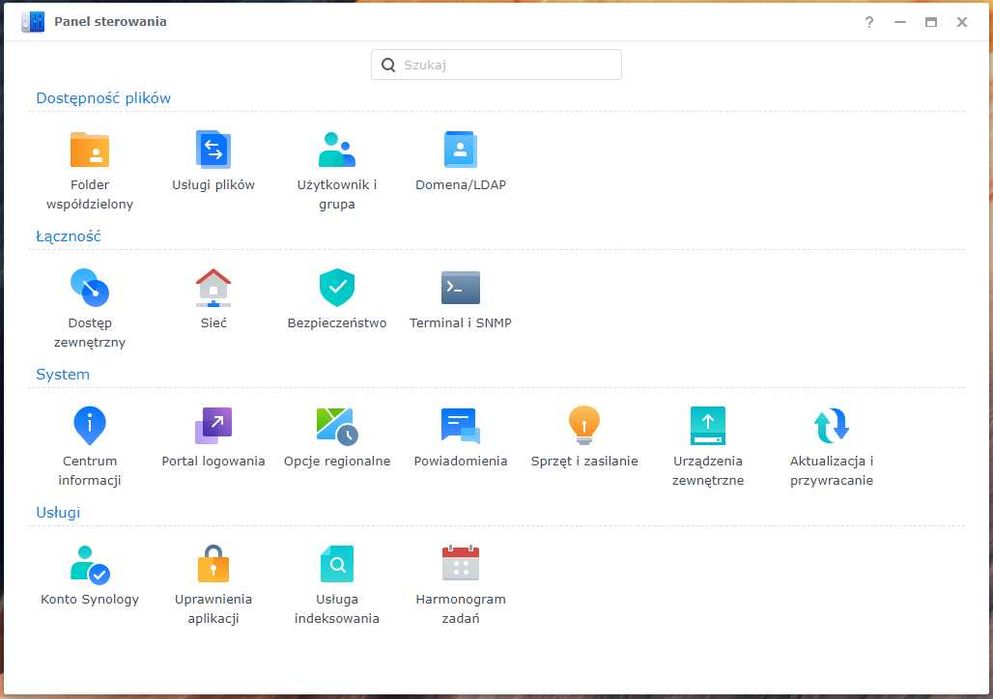Click the Usługi section heading
The image size is (993, 699).
(58, 512)
